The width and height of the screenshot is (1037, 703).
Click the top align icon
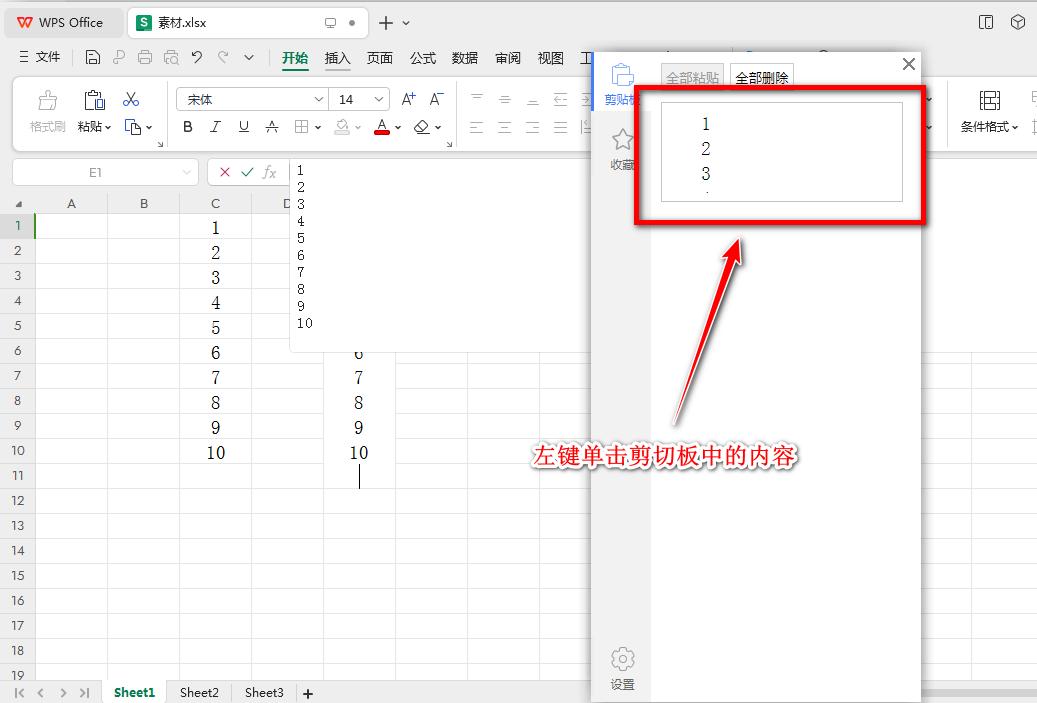point(477,99)
